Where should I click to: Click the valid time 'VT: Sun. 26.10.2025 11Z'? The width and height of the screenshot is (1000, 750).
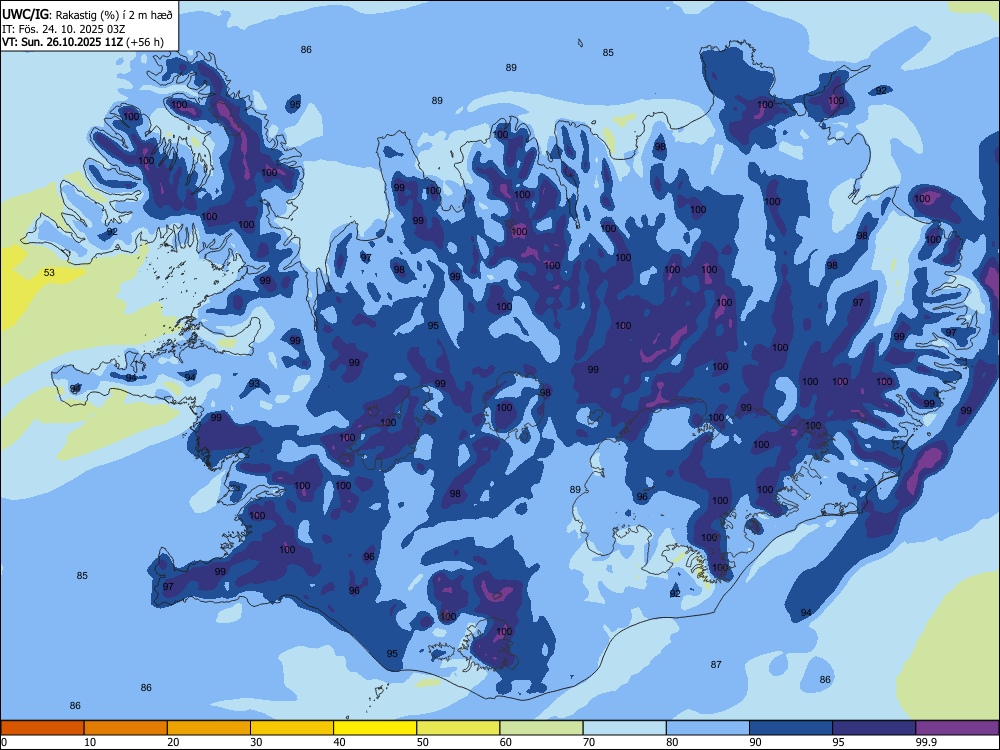(62, 42)
